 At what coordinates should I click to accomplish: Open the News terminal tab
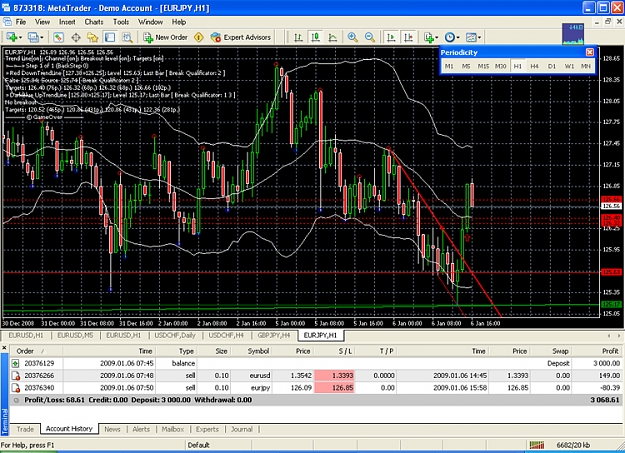(x=112, y=429)
